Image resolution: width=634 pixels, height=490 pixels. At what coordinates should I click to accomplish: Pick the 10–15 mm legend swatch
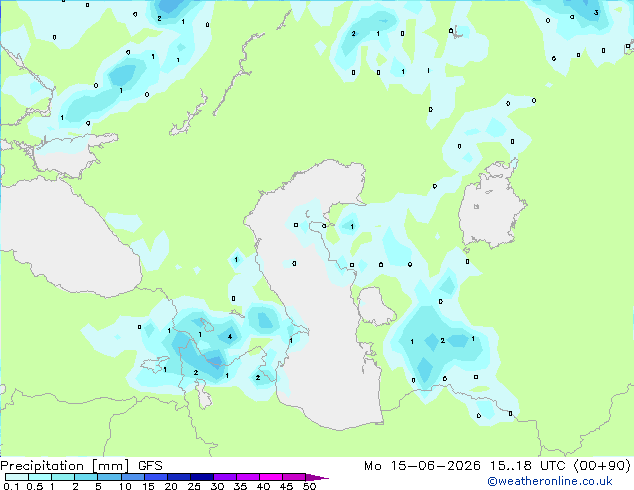point(132,477)
